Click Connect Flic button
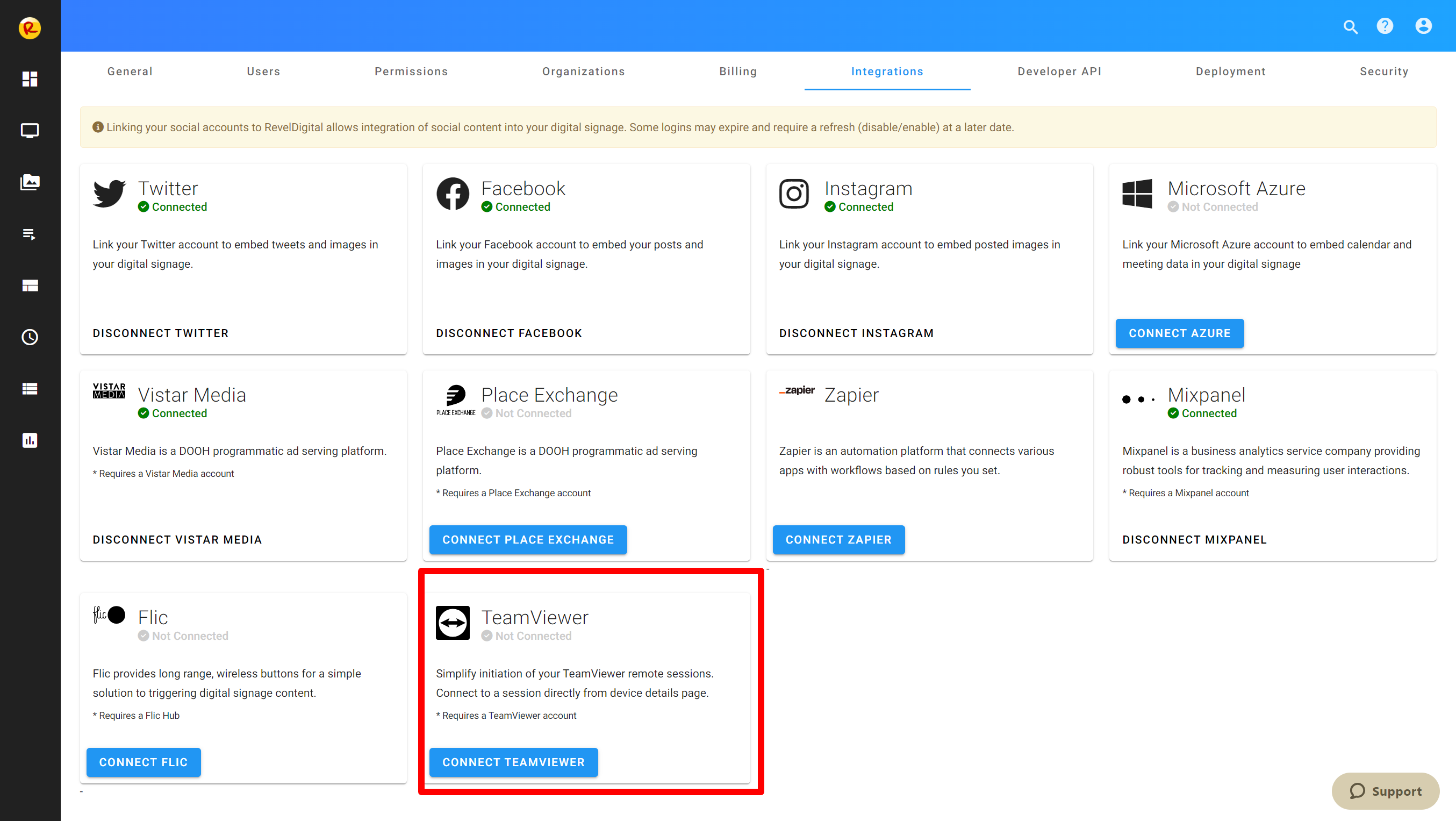Screen dimensions: 1456x821 [x=143, y=762]
